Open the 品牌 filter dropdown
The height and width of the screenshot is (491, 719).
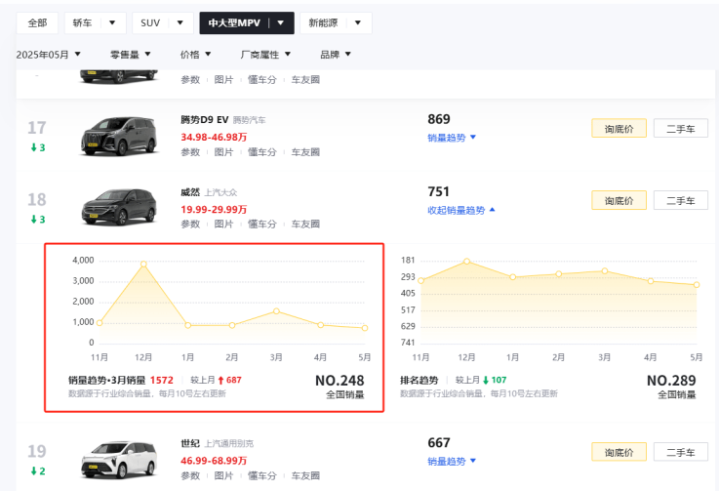point(335,55)
